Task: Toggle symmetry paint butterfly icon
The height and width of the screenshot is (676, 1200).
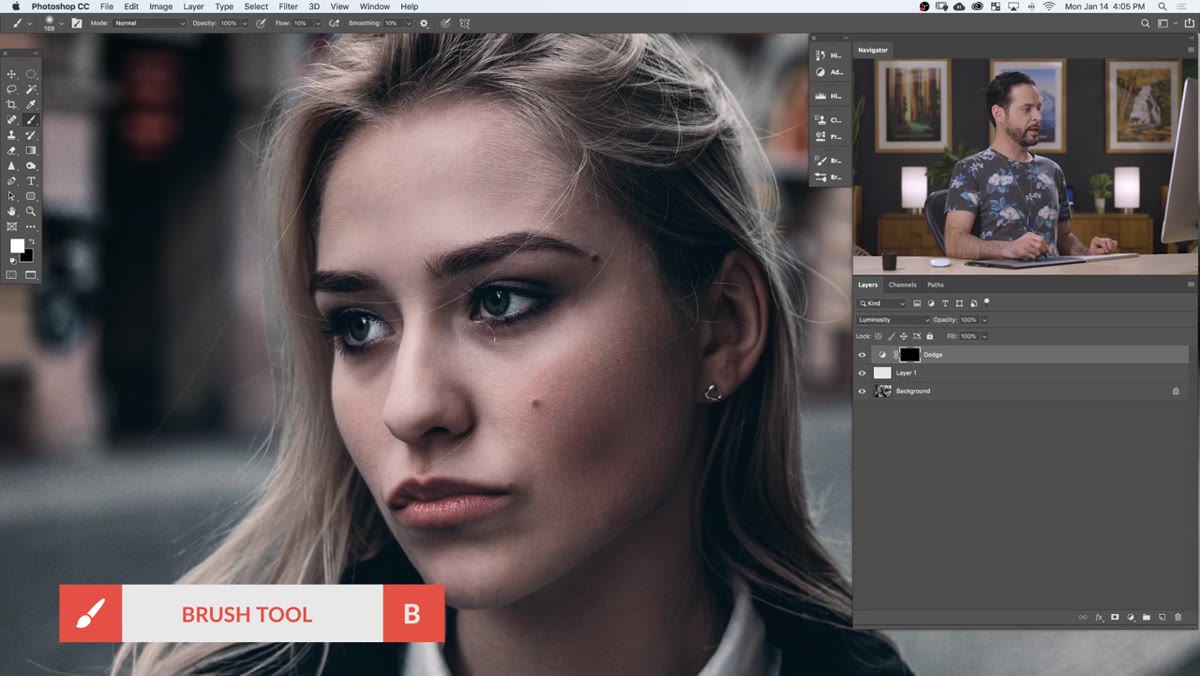Action: [x=464, y=23]
